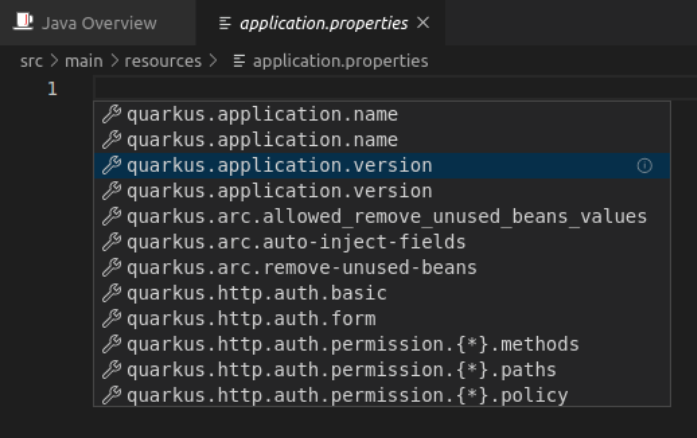Choose quarkus.arc.allowed_remove_unused_beans_values suggestion
This screenshot has width=697, height=438.
pyautogui.click(x=382, y=217)
